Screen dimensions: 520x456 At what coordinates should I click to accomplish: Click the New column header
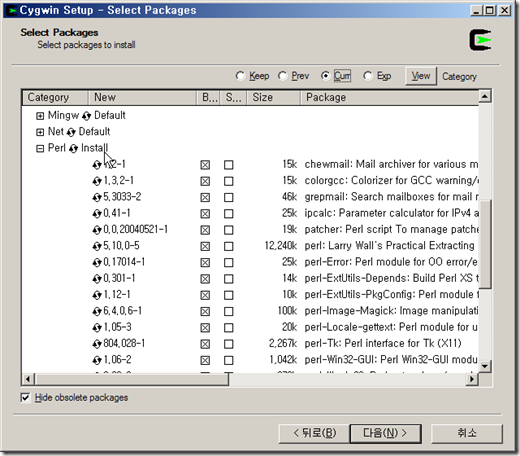(142, 97)
